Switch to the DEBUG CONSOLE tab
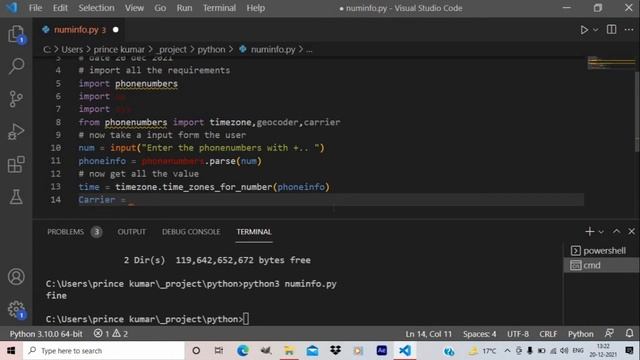 191,232
